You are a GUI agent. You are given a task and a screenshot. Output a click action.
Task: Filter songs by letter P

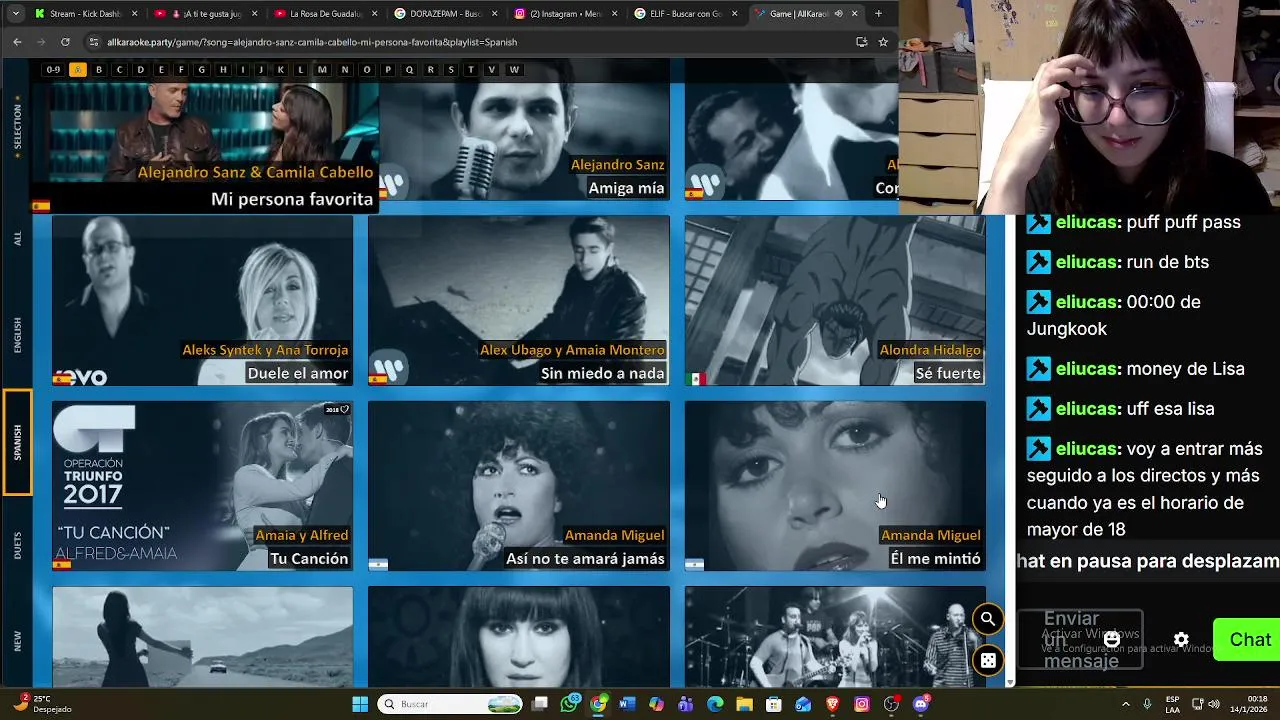point(388,69)
